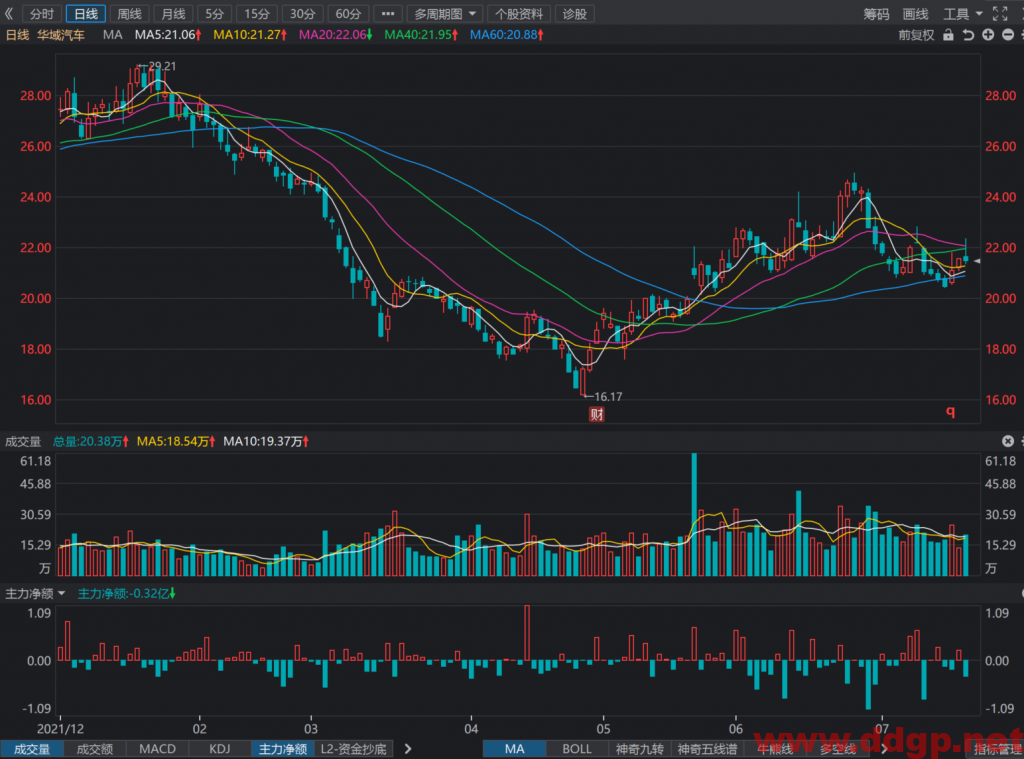Toggle fullscreen chart icon
Viewport: 1024px width, 759px height.
click(1000, 14)
